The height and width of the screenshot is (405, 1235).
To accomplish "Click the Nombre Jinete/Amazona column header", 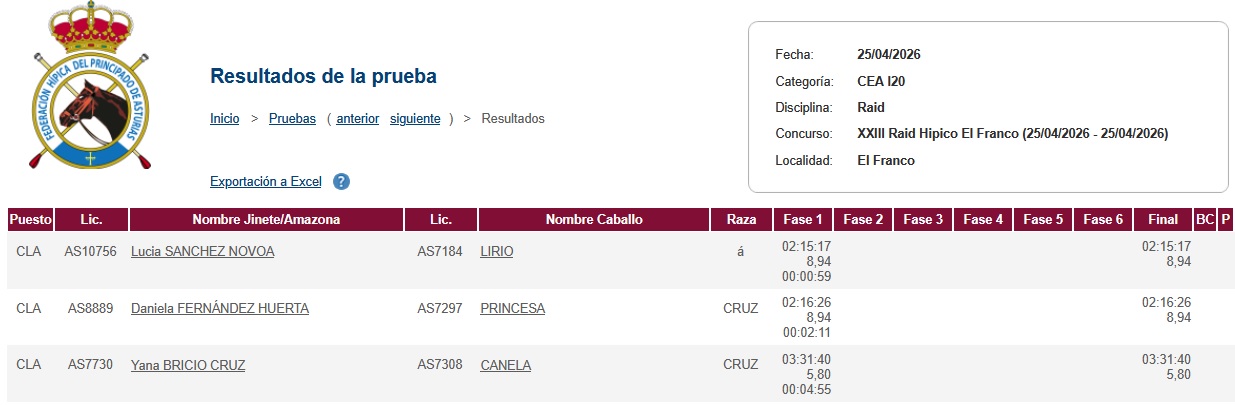I will pyautogui.click(x=266, y=220).
